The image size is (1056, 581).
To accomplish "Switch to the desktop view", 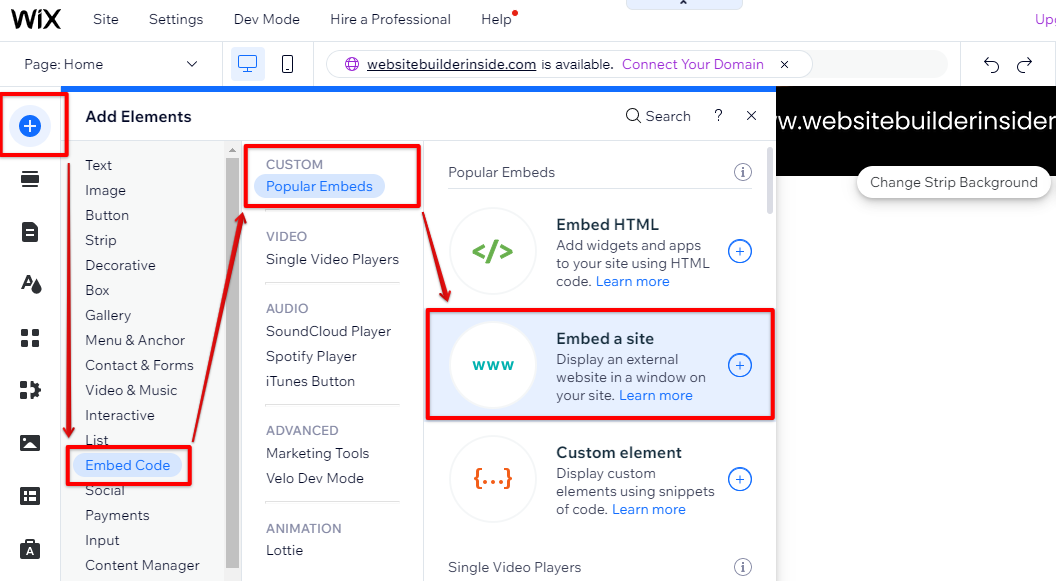I will [248, 64].
